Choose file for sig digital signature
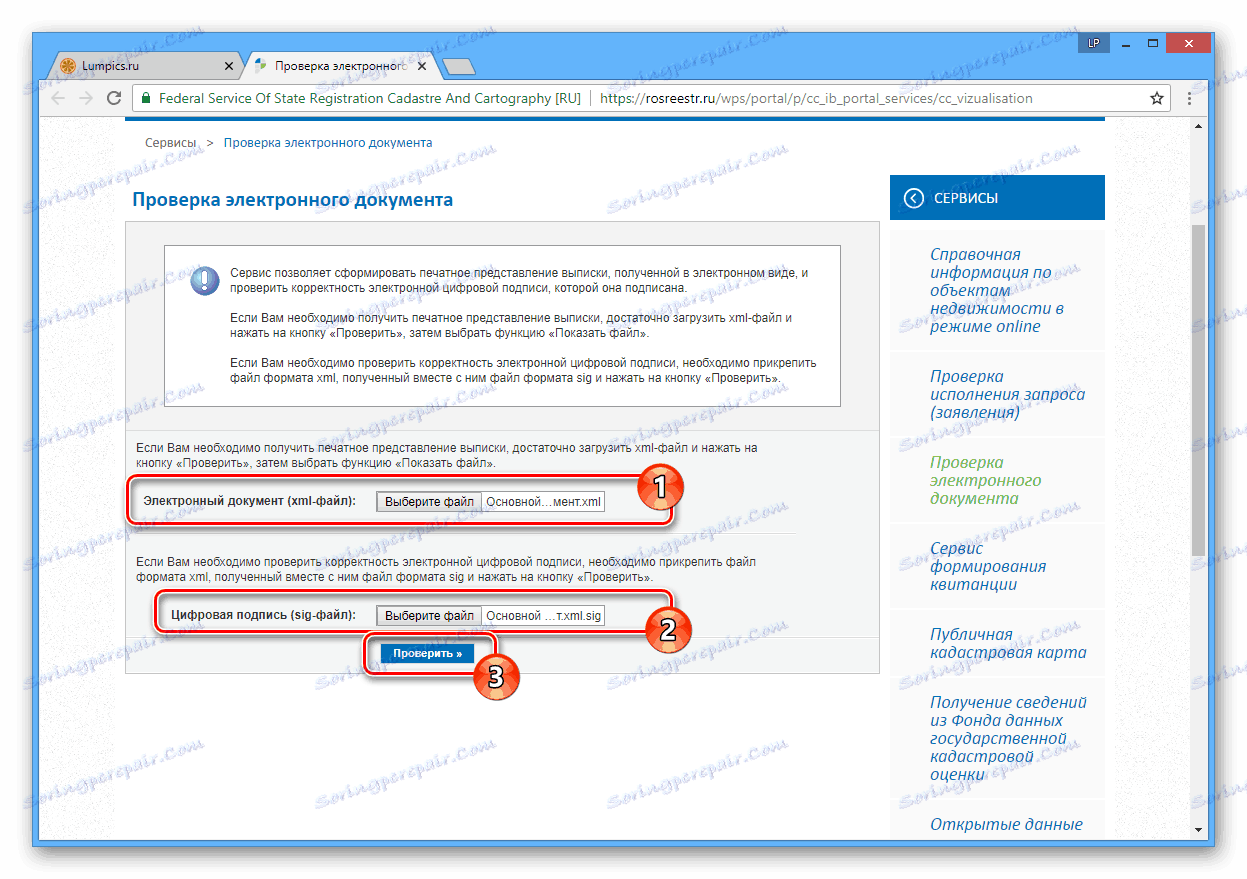The height and width of the screenshot is (879, 1247). (x=429, y=615)
